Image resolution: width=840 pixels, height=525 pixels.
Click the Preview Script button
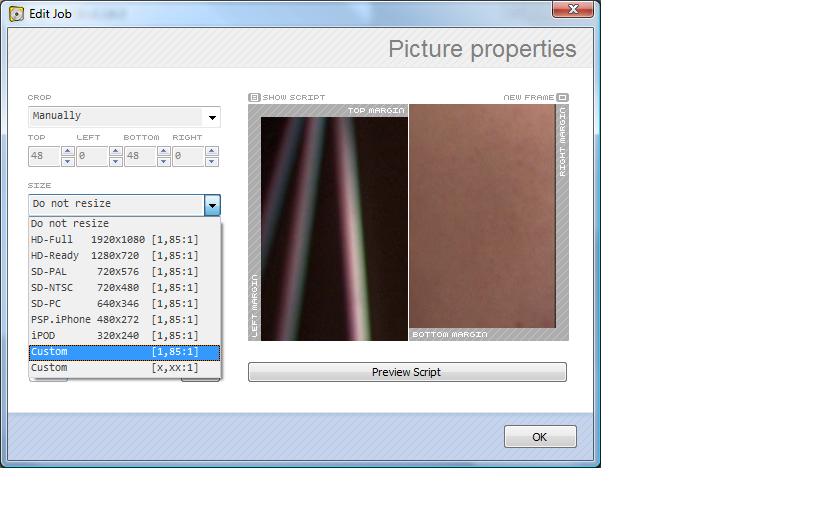407,372
